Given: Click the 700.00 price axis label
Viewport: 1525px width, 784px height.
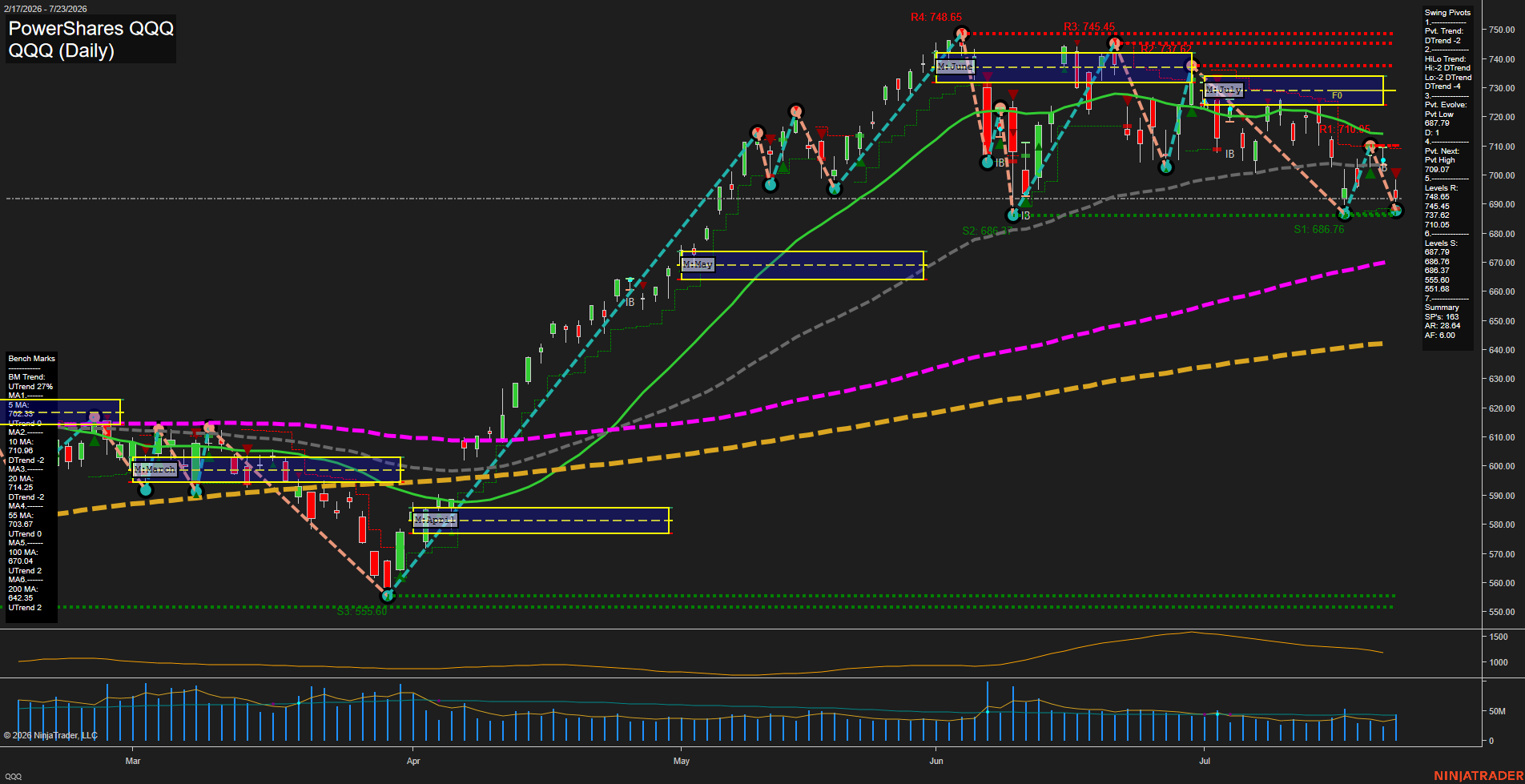Looking at the screenshot, I should (x=1502, y=175).
